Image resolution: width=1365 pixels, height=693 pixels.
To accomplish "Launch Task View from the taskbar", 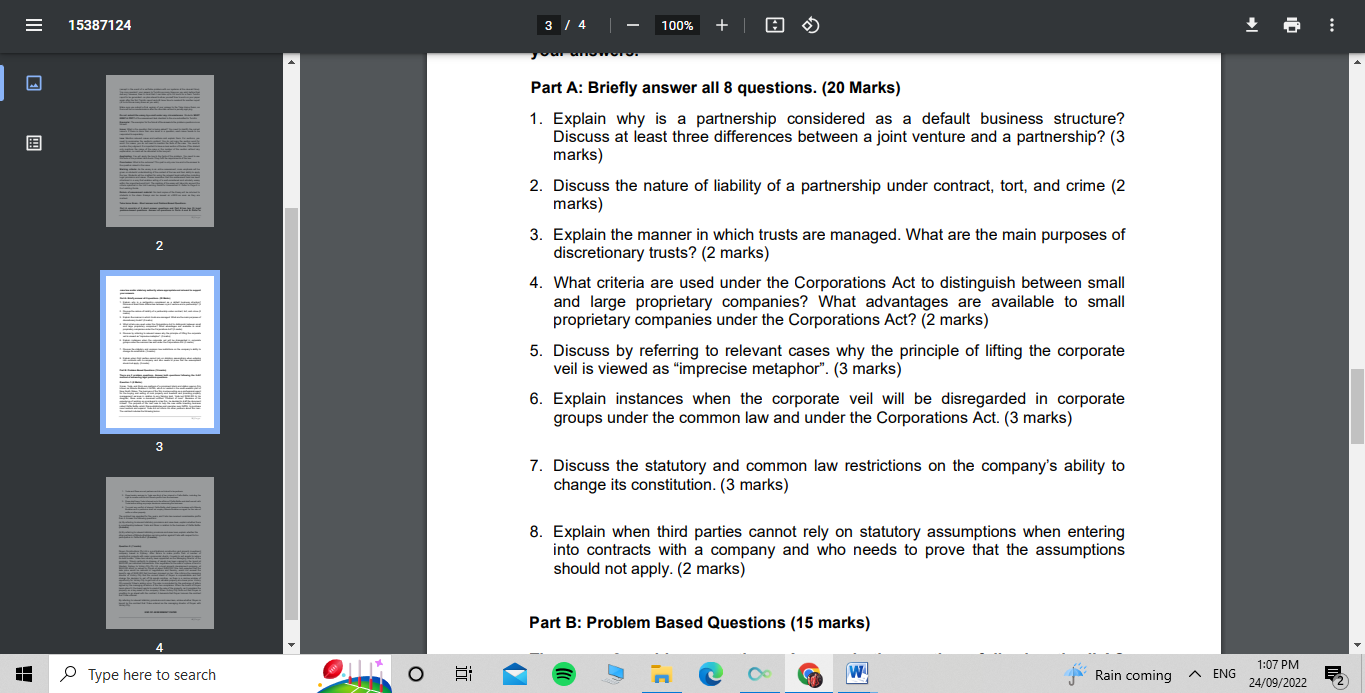I will point(463,674).
